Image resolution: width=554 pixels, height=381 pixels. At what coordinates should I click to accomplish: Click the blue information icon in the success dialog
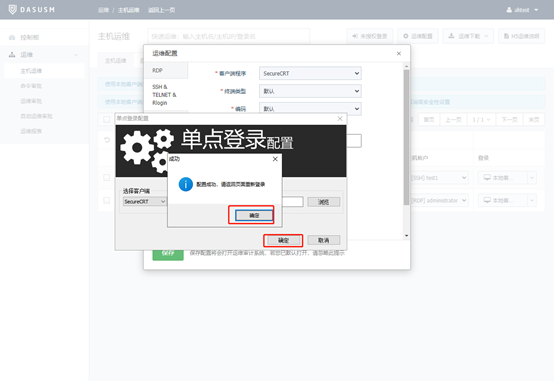pyautogui.click(x=185, y=184)
